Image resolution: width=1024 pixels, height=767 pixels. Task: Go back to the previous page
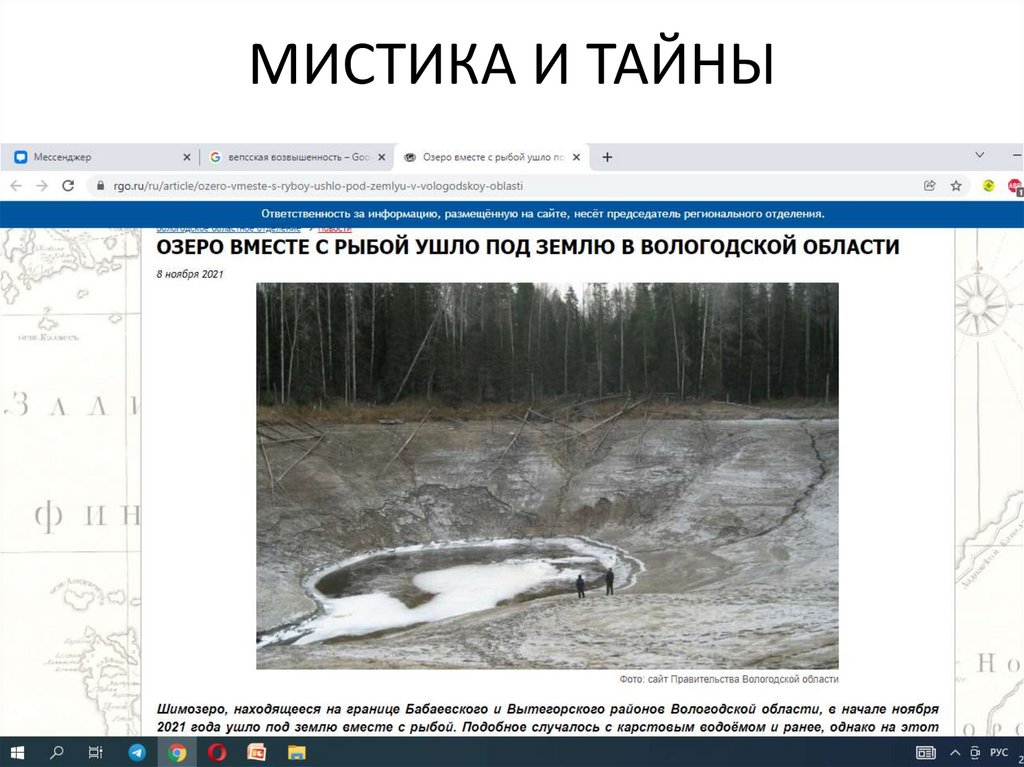click(x=16, y=186)
